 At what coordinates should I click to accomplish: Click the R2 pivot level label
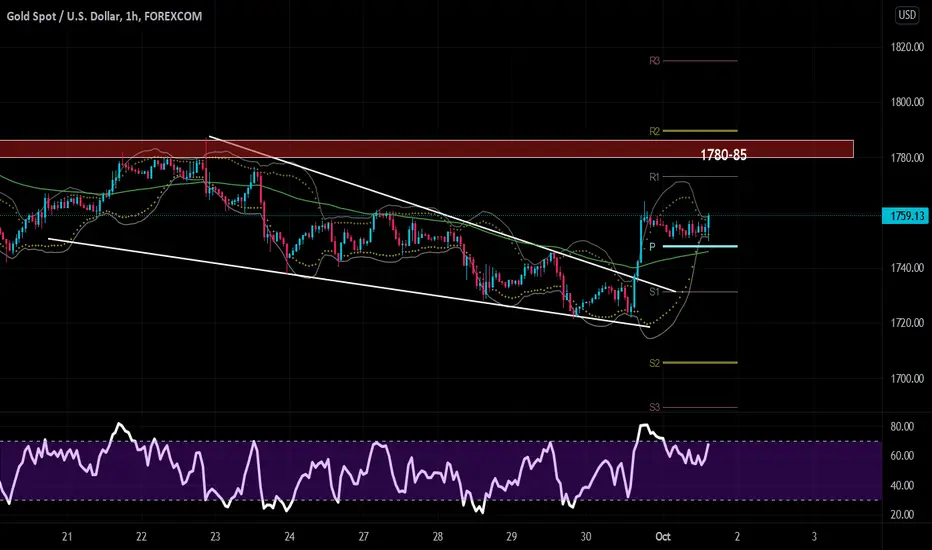[x=654, y=131]
